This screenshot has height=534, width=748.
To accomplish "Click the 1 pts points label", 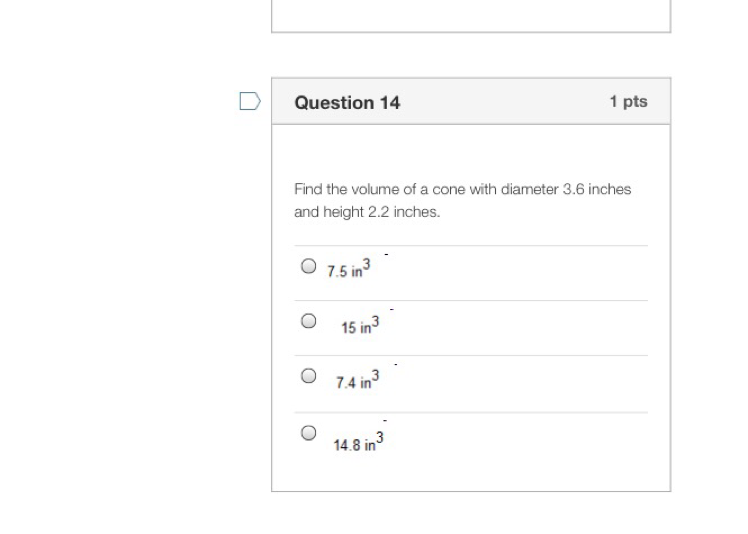I will pos(628,101).
